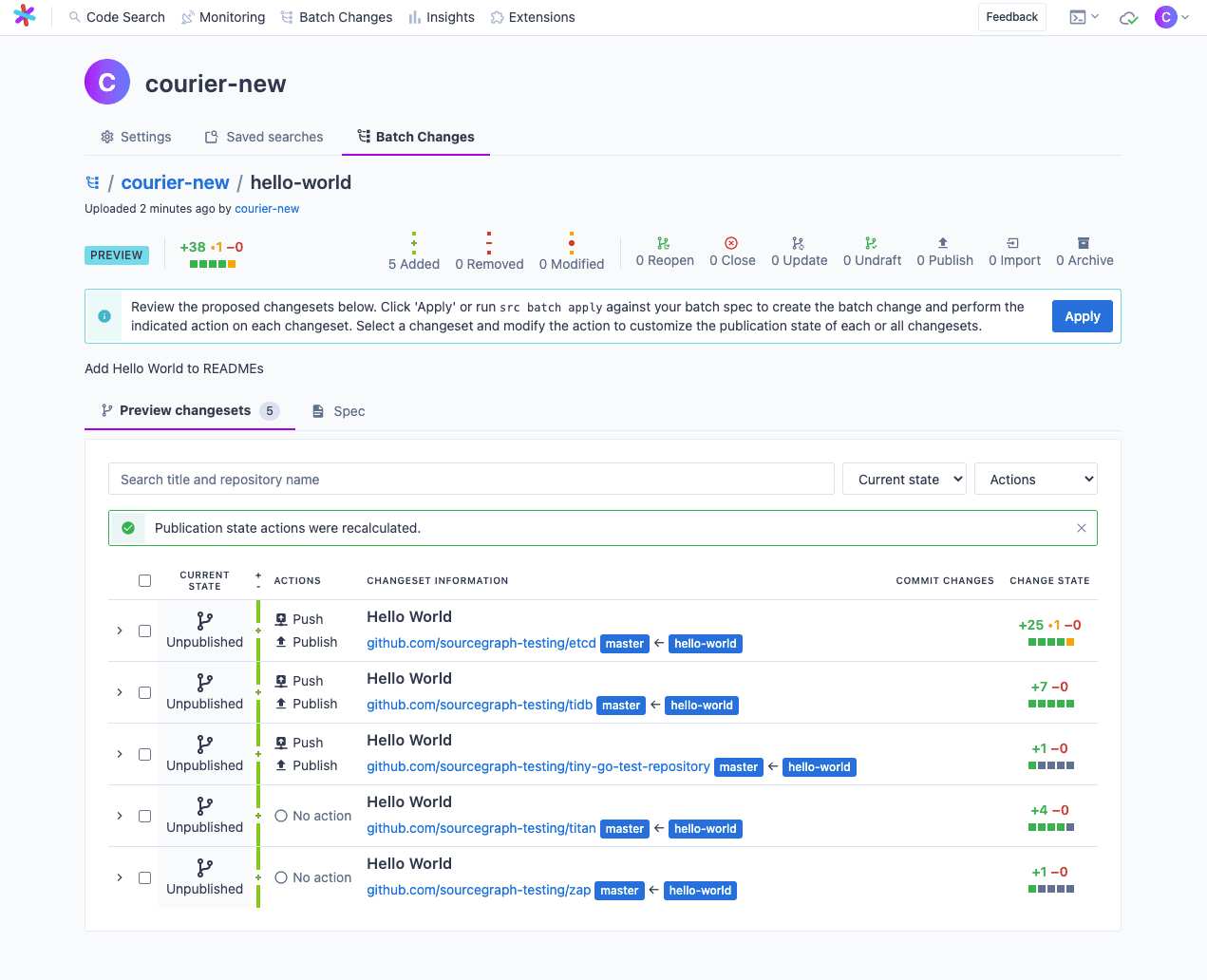This screenshot has width=1207, height=980.
Task: Click the Archive box icon
Action: tap(1084, 243)
